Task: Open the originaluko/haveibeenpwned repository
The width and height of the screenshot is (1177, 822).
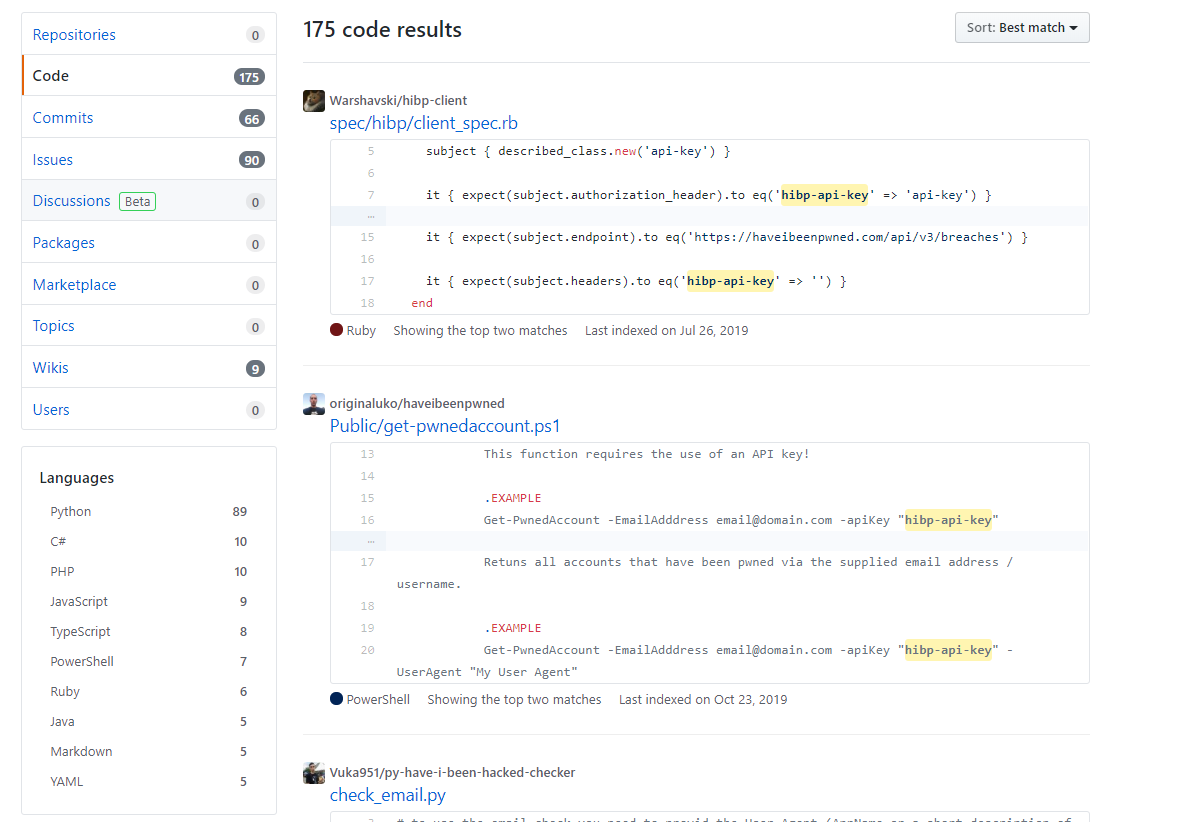Action: (417, 404)
